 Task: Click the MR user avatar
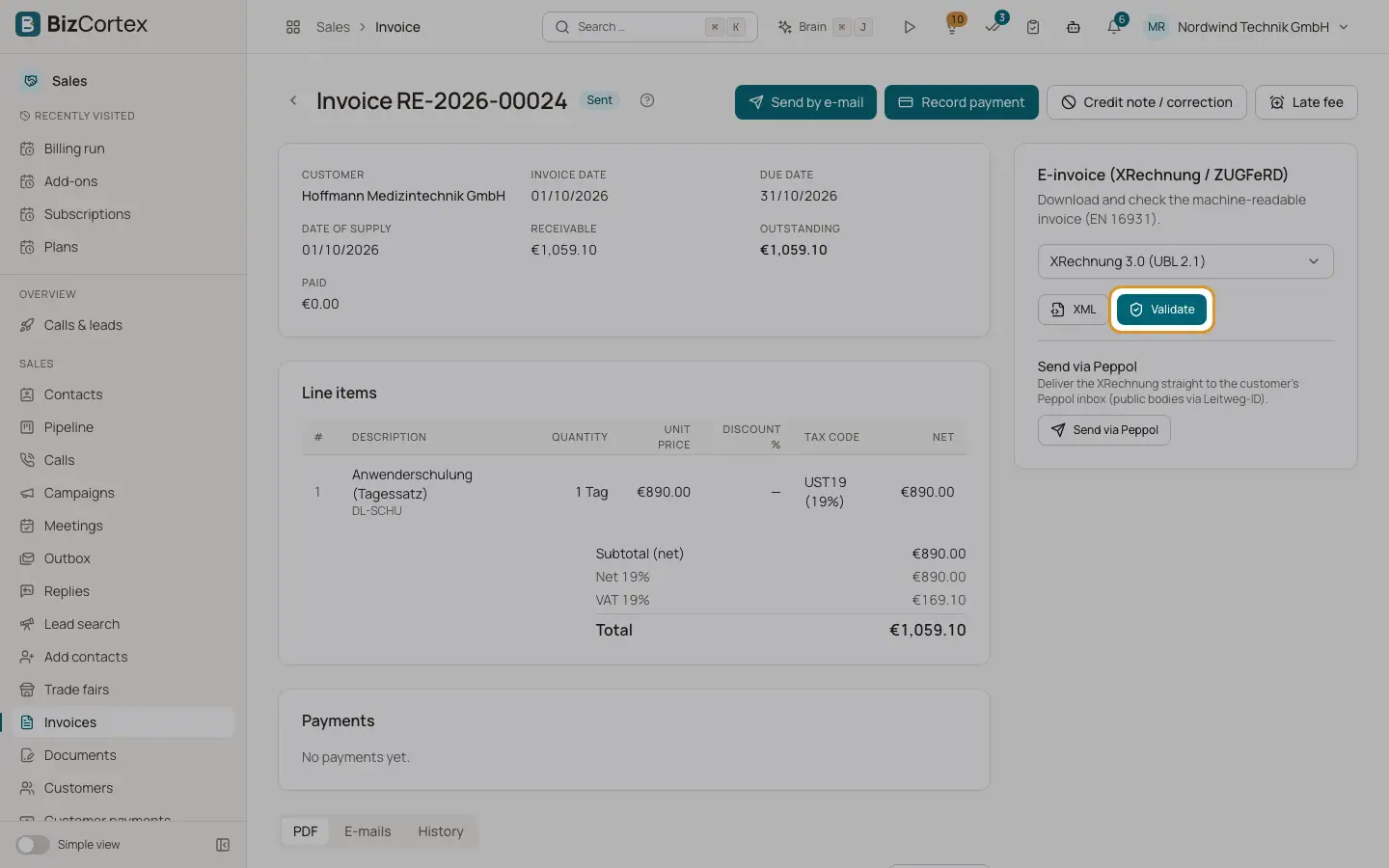tap(1157, 27)
